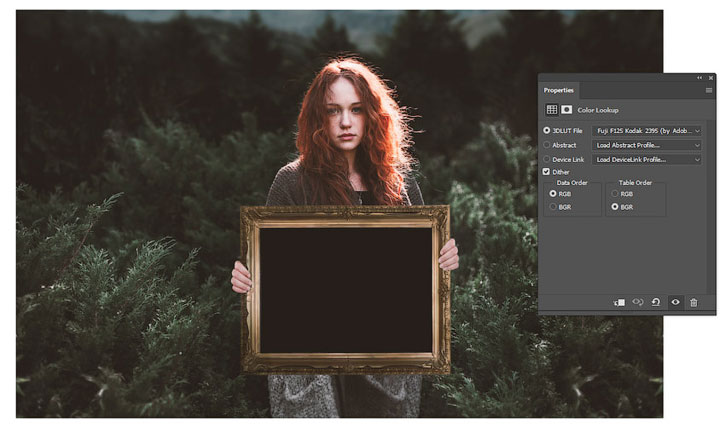Click the Color Lookup adjustment grid icon
Image resolution: width=725 pixels, height=428 pixels.
552,110
